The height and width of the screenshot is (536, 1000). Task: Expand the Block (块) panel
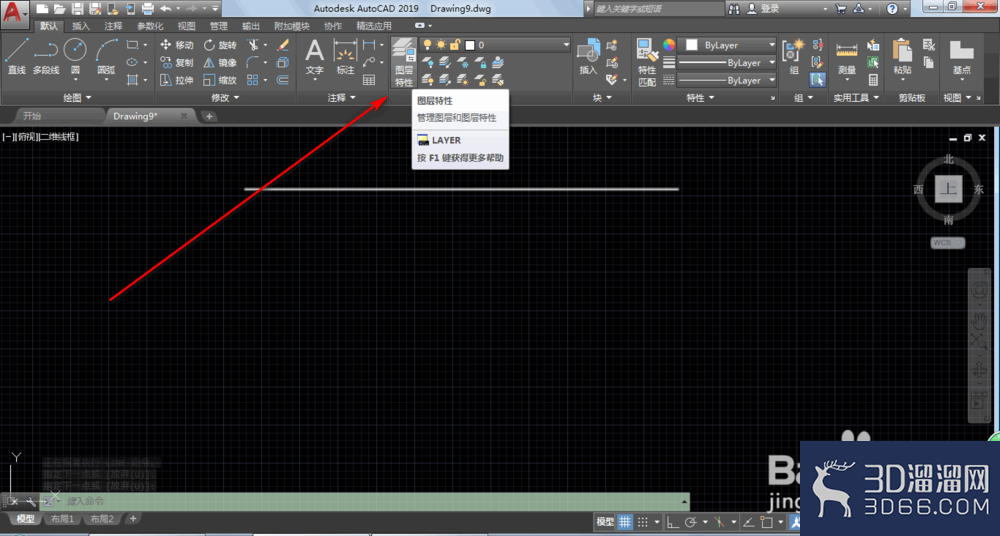coord(602,98)
